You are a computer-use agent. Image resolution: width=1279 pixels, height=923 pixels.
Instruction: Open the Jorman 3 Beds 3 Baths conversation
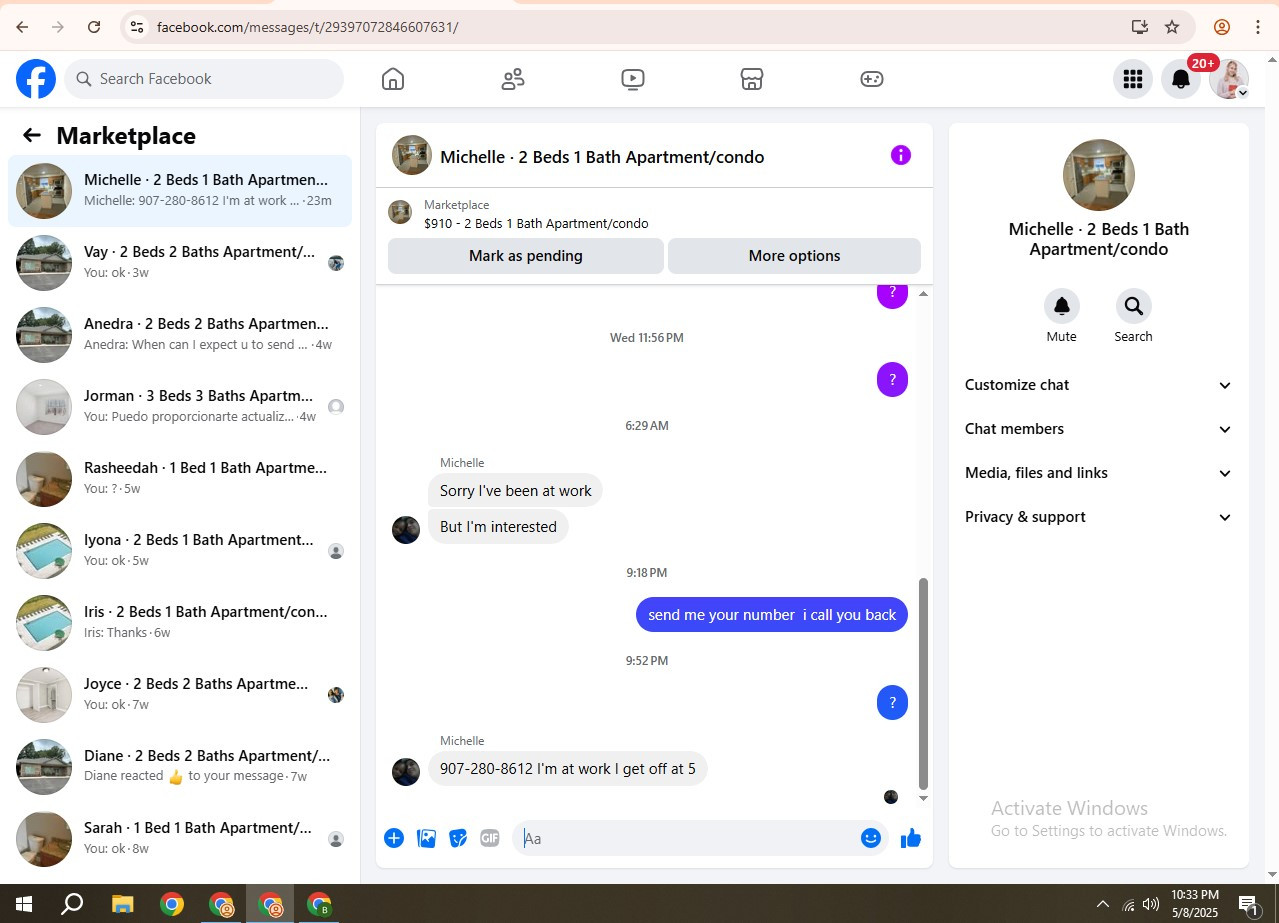click(180, 407)
